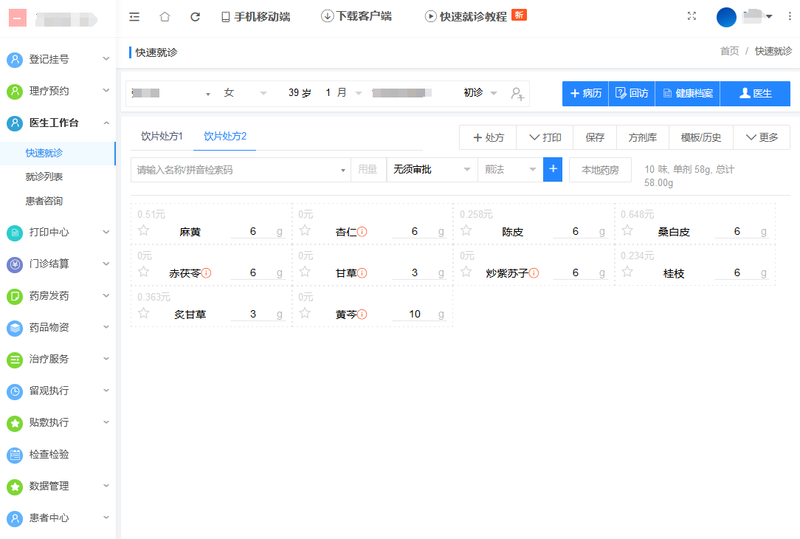Star the 赤茯苓 herb entry

coord(143,272)
